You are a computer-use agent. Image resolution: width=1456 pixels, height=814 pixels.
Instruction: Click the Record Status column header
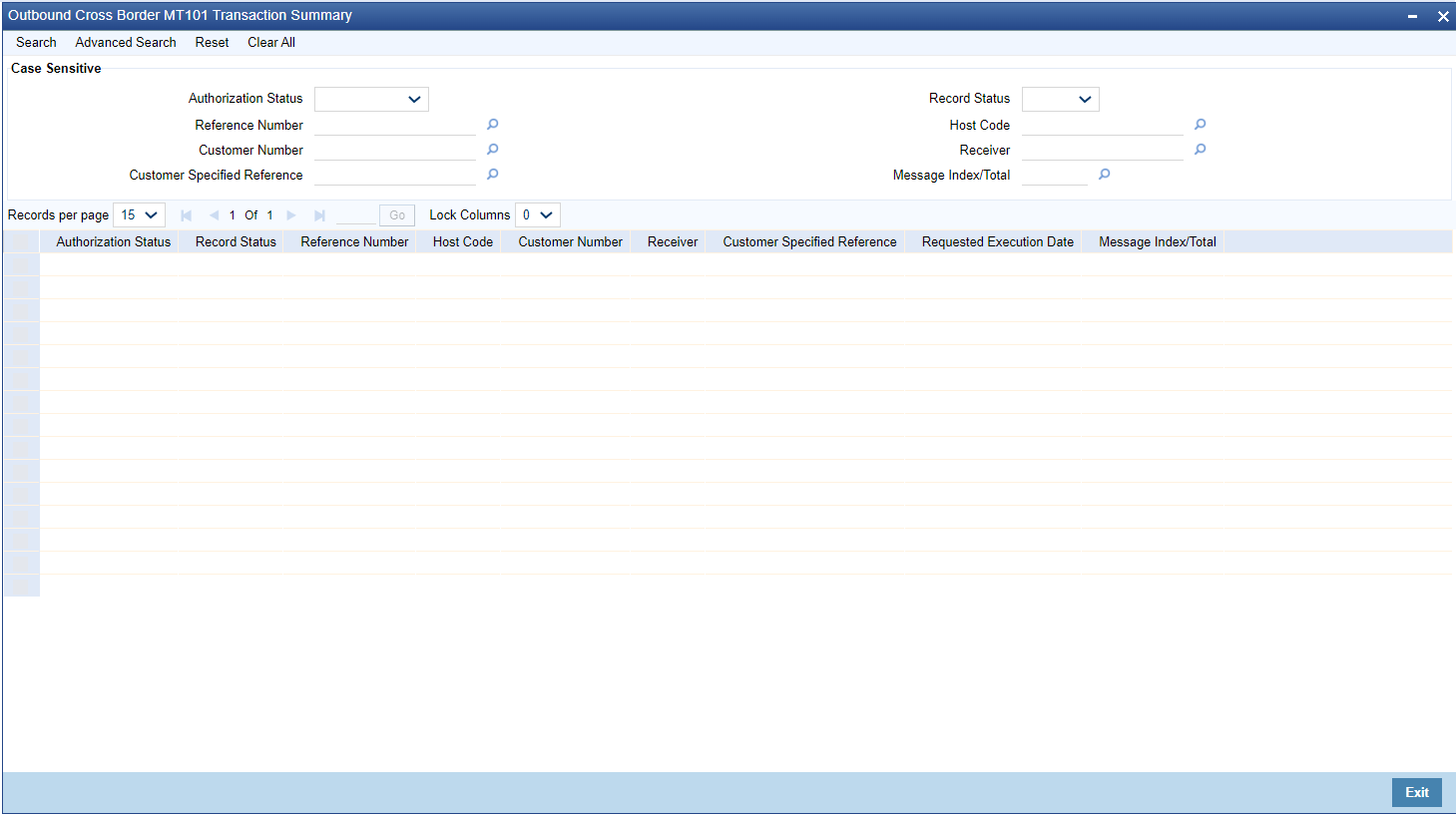coord(236,242)
